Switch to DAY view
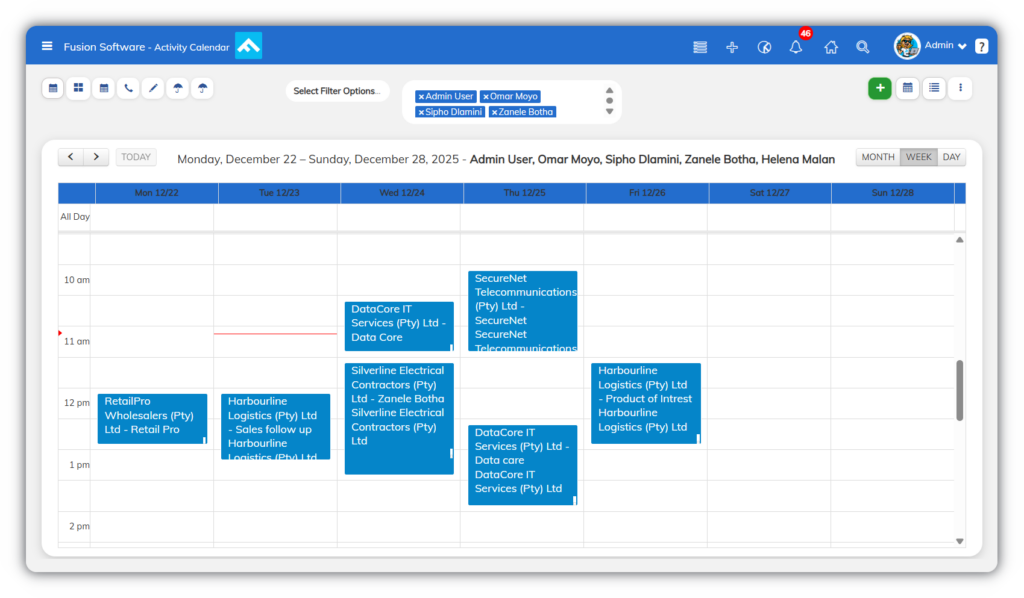 [952, 157]
